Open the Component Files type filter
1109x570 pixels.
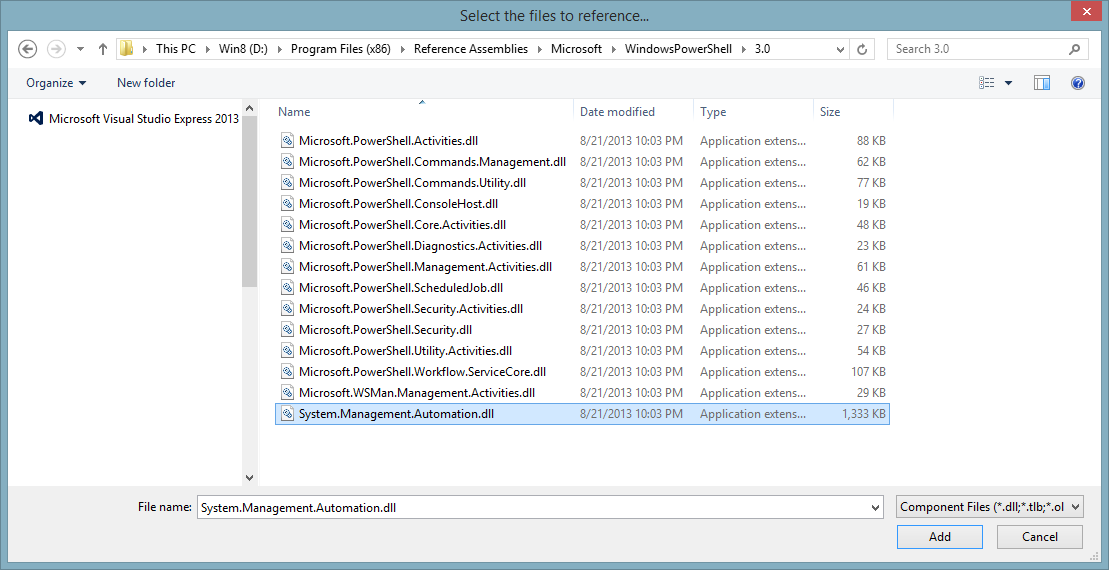point(989,506)
